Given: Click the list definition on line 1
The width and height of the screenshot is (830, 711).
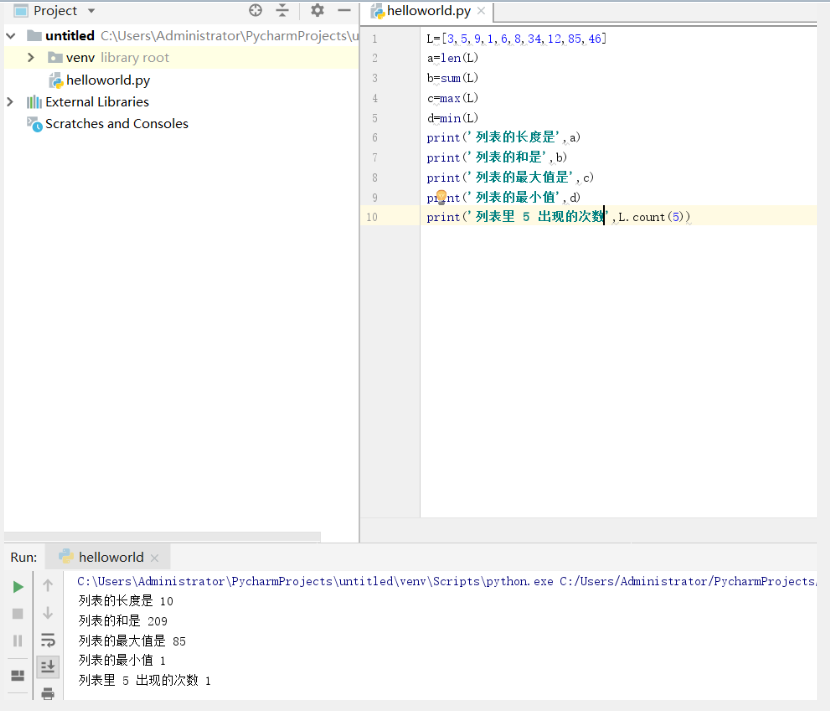Looking at the screenshot, I should (516, 39).
